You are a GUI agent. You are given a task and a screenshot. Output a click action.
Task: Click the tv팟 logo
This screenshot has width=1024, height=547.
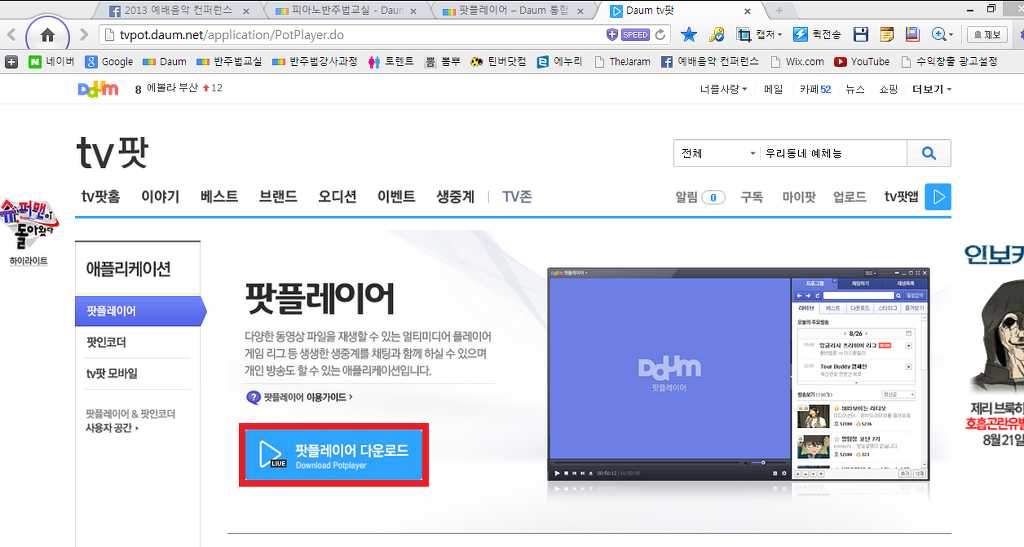pos(113,152)
